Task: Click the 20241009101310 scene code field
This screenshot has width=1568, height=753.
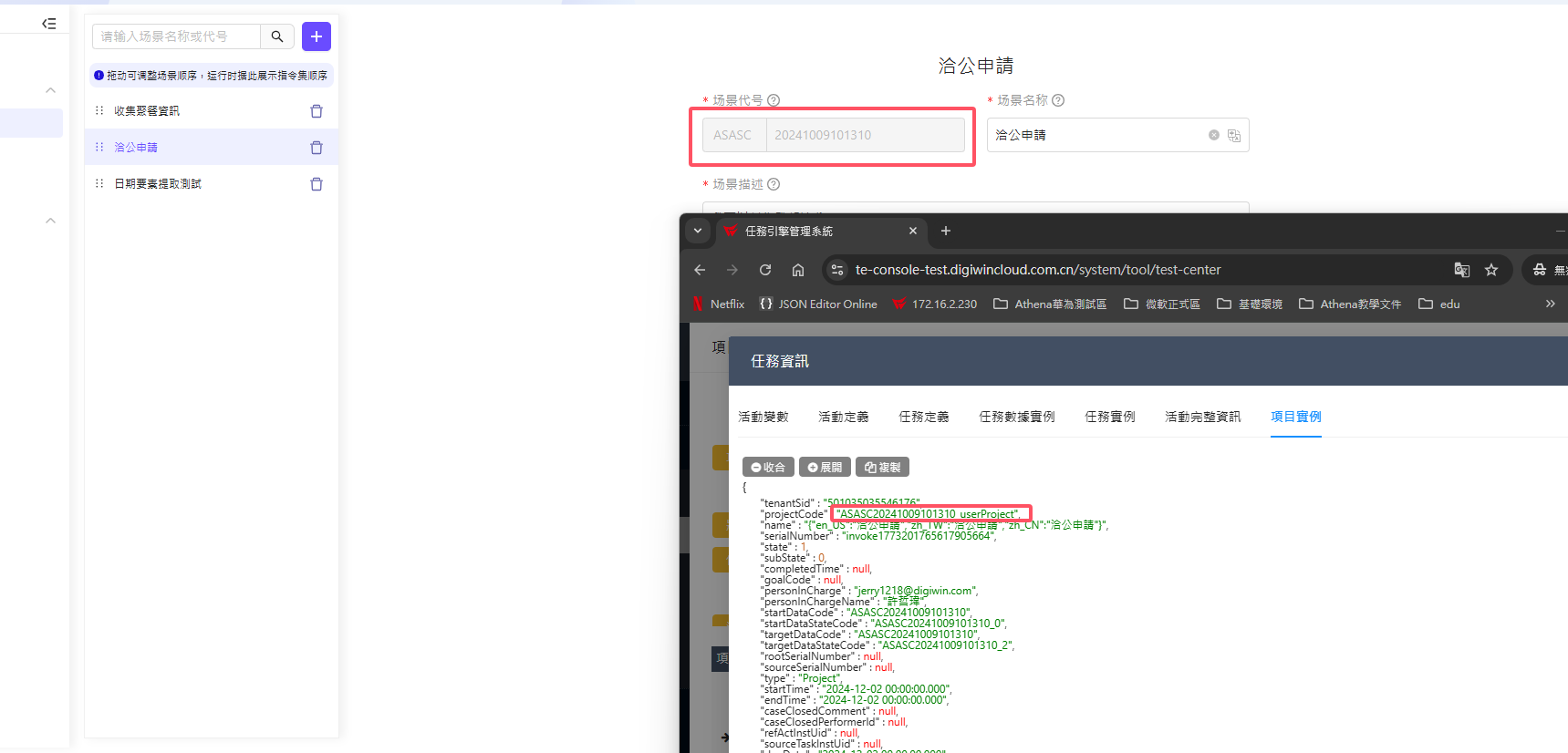Action: point(865,135)
